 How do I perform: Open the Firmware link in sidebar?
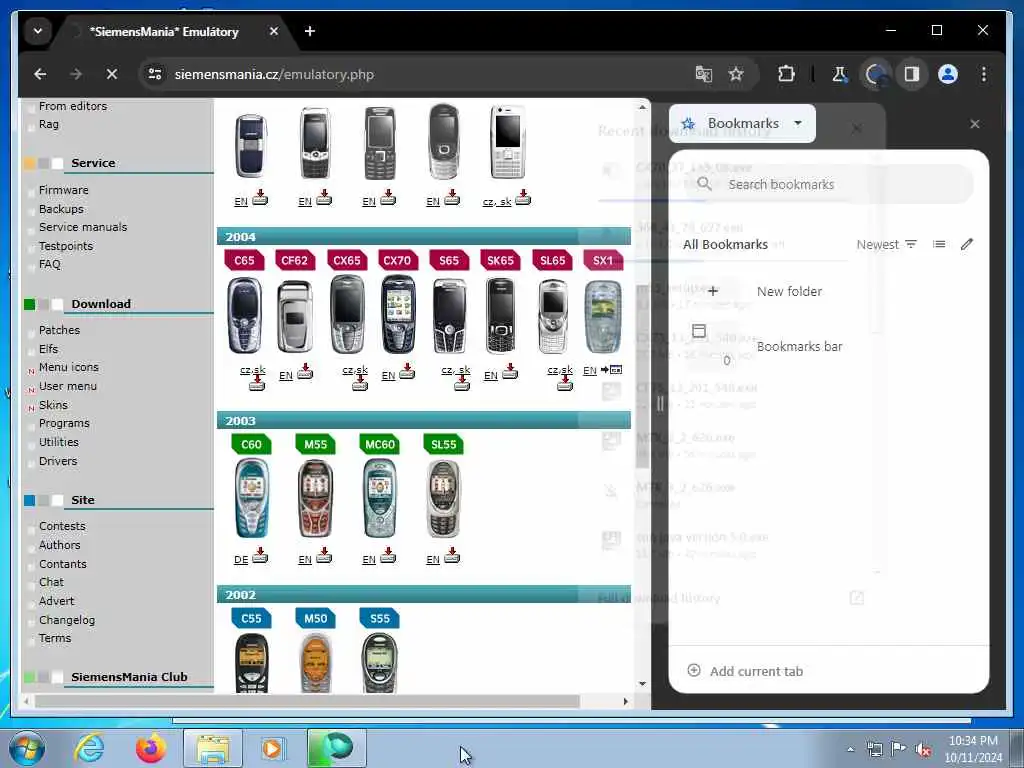(63, 190)
